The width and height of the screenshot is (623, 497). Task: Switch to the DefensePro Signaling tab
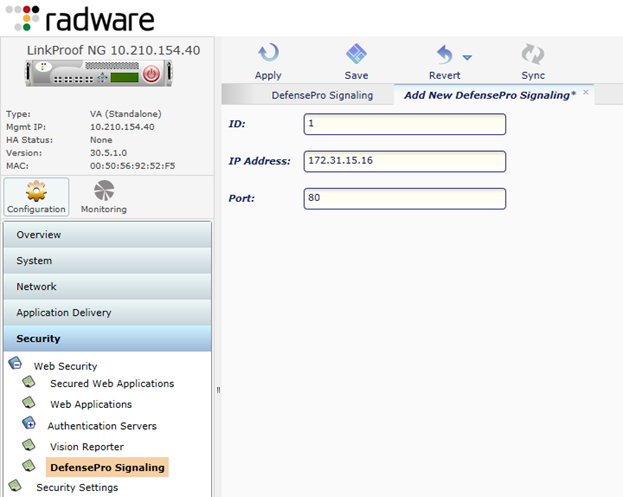(322, 95)
